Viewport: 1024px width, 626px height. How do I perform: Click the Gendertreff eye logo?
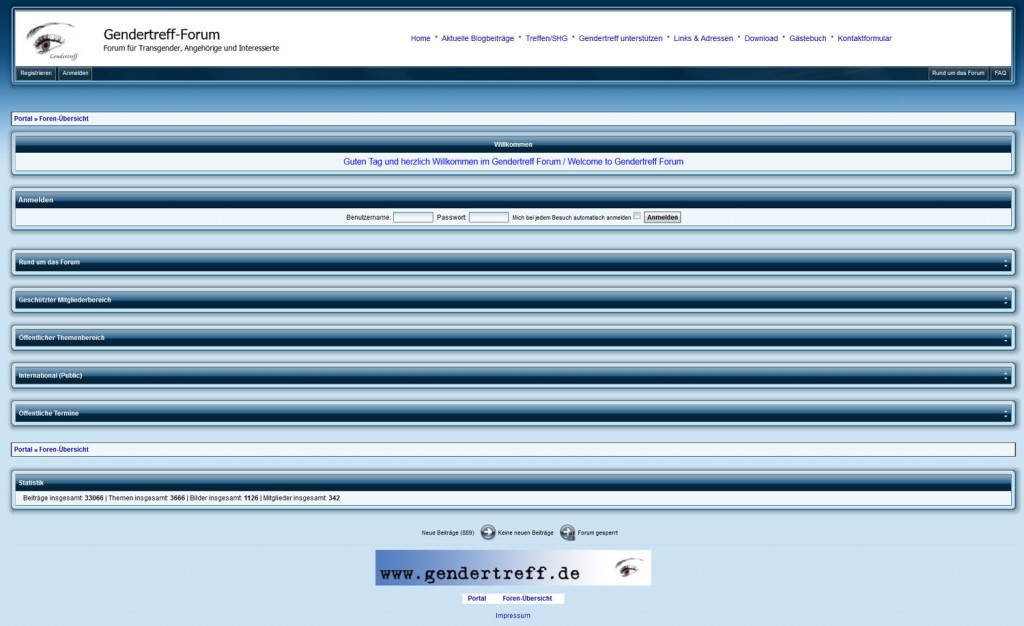[52, 40]
